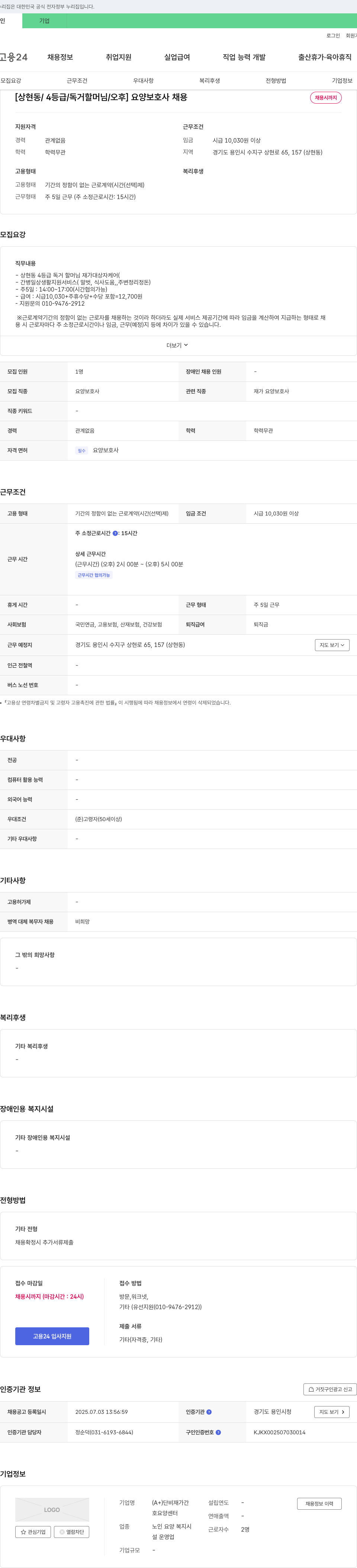Click the KJKX002507030014 certification number
Screen dimensions: 357x1568
coord(280,1432)
